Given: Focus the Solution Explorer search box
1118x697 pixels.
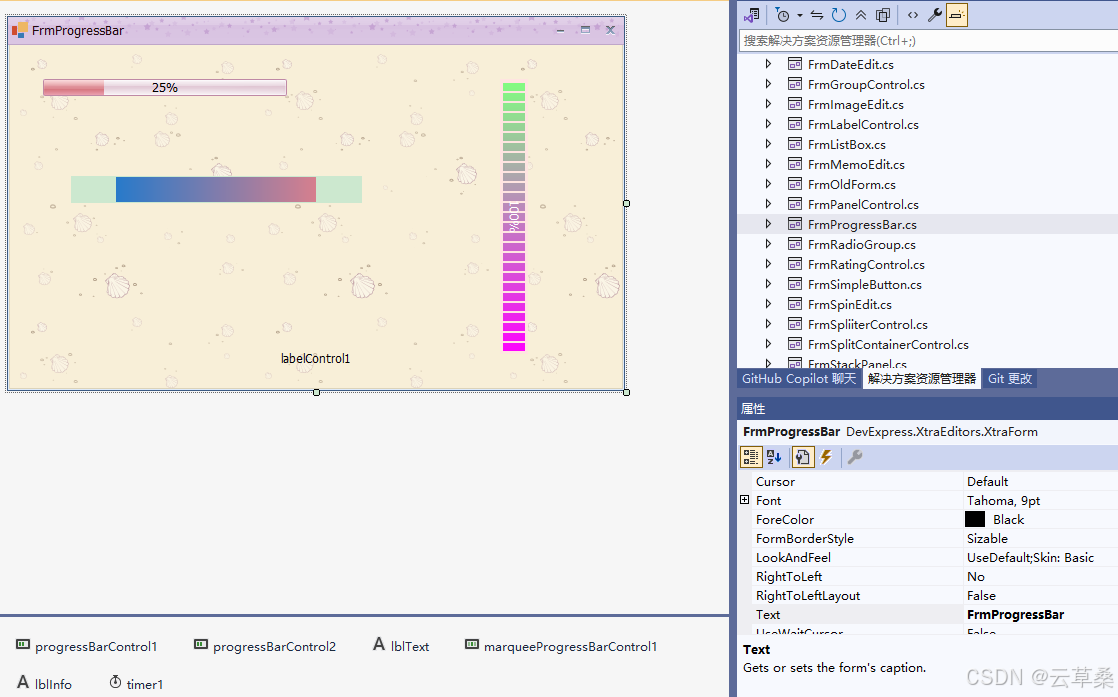Looking at the screenshot, I should click(928, 41).
